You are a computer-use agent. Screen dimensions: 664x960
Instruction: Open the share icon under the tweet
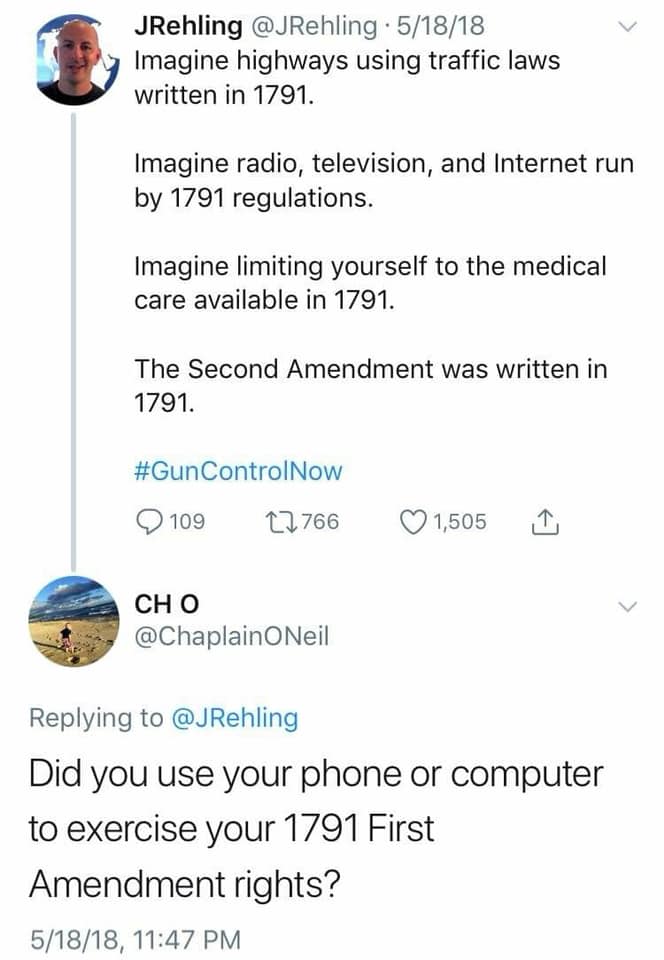tap(543, 522)
